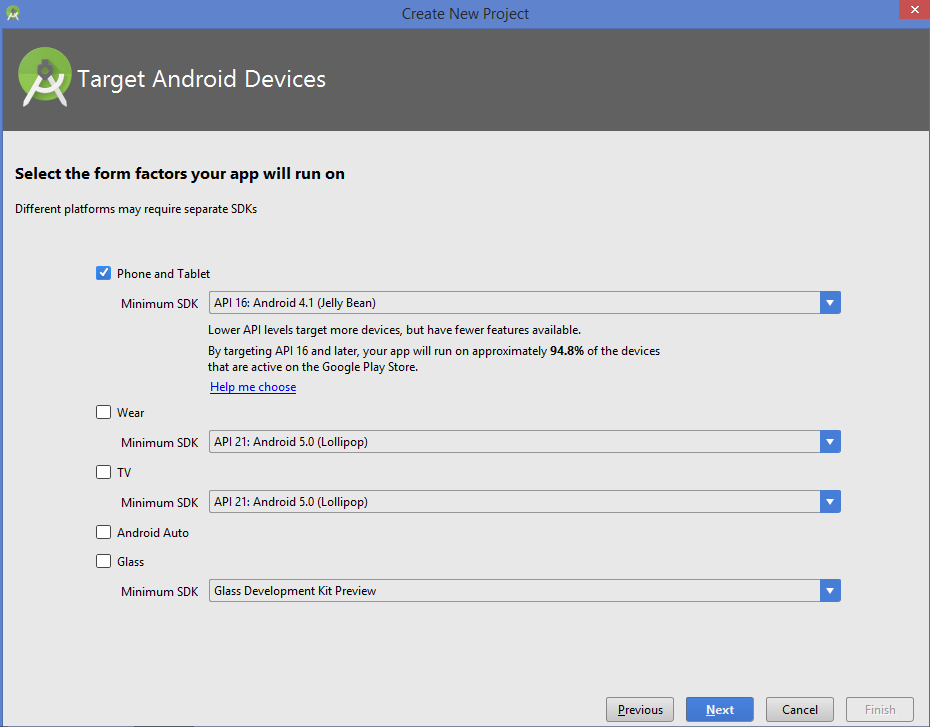The width and height of the screenshot is (930, 727).
Task: Check the Android Auto option
Action: pyautogui.click(x=103, y=532)
